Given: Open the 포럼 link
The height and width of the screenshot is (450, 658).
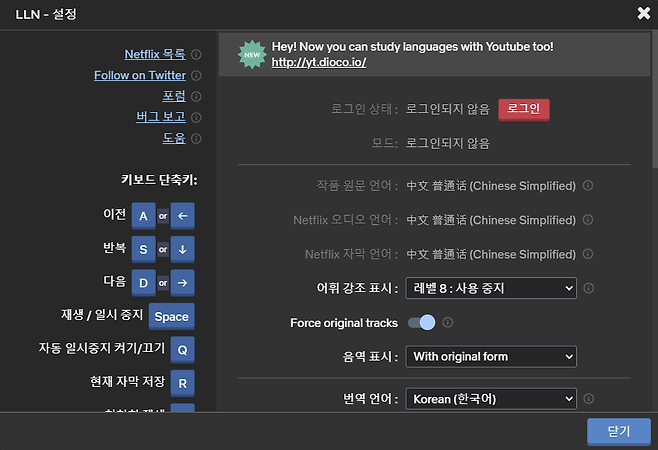Looking at the screenshot, I should [174, 96].
